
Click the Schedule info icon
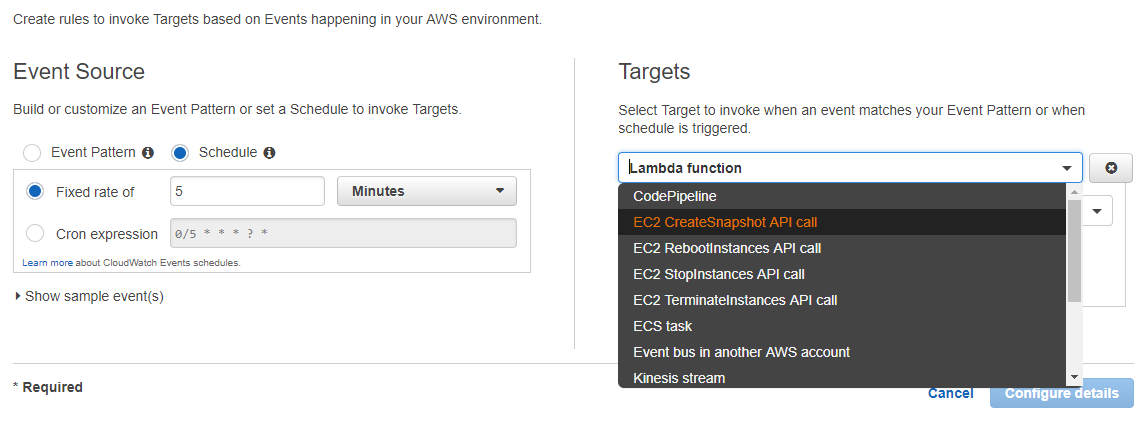tap(269, 153)
